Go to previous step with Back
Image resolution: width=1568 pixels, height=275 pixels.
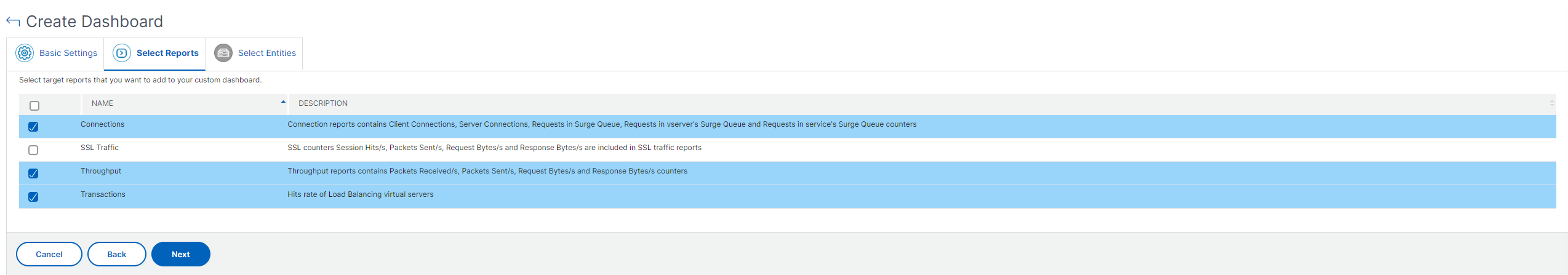(x=117, y=254)
